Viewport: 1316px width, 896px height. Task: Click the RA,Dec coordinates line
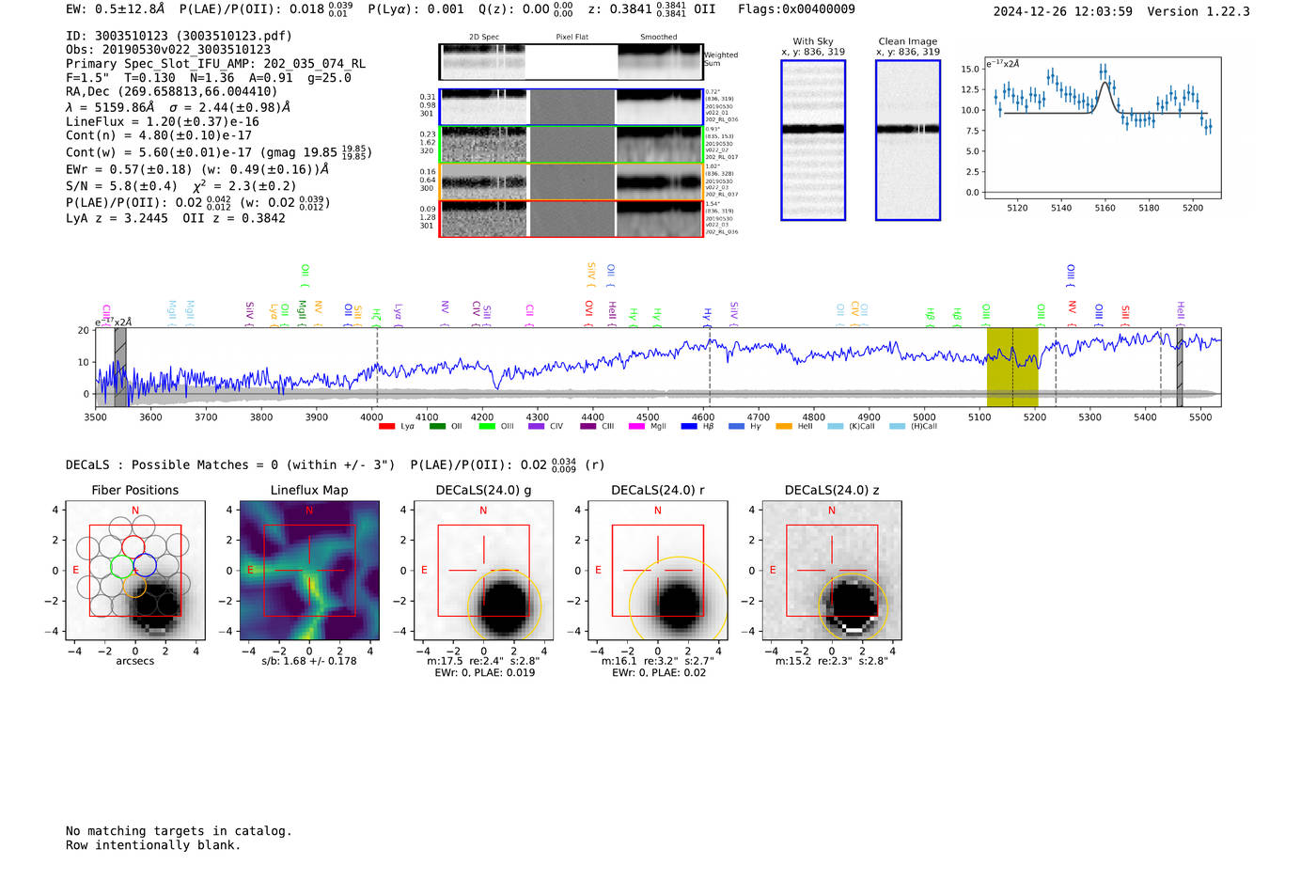tap(172, 91)
